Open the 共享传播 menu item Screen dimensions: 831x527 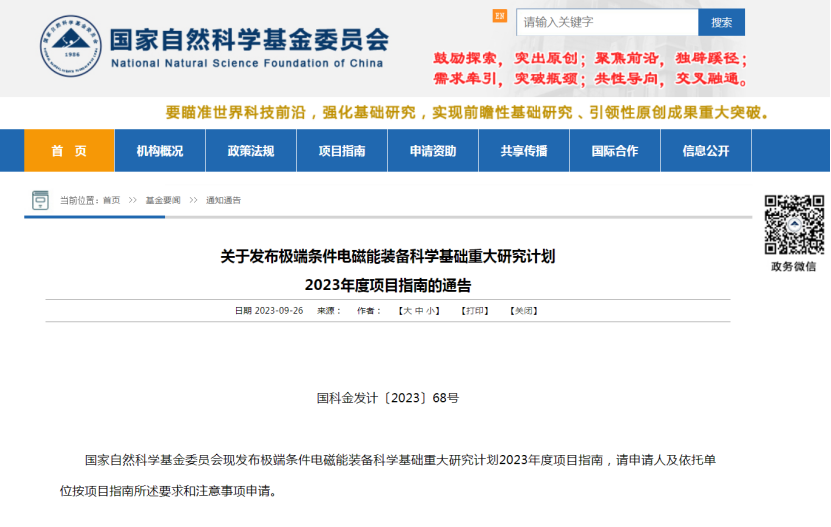point(524,151)
